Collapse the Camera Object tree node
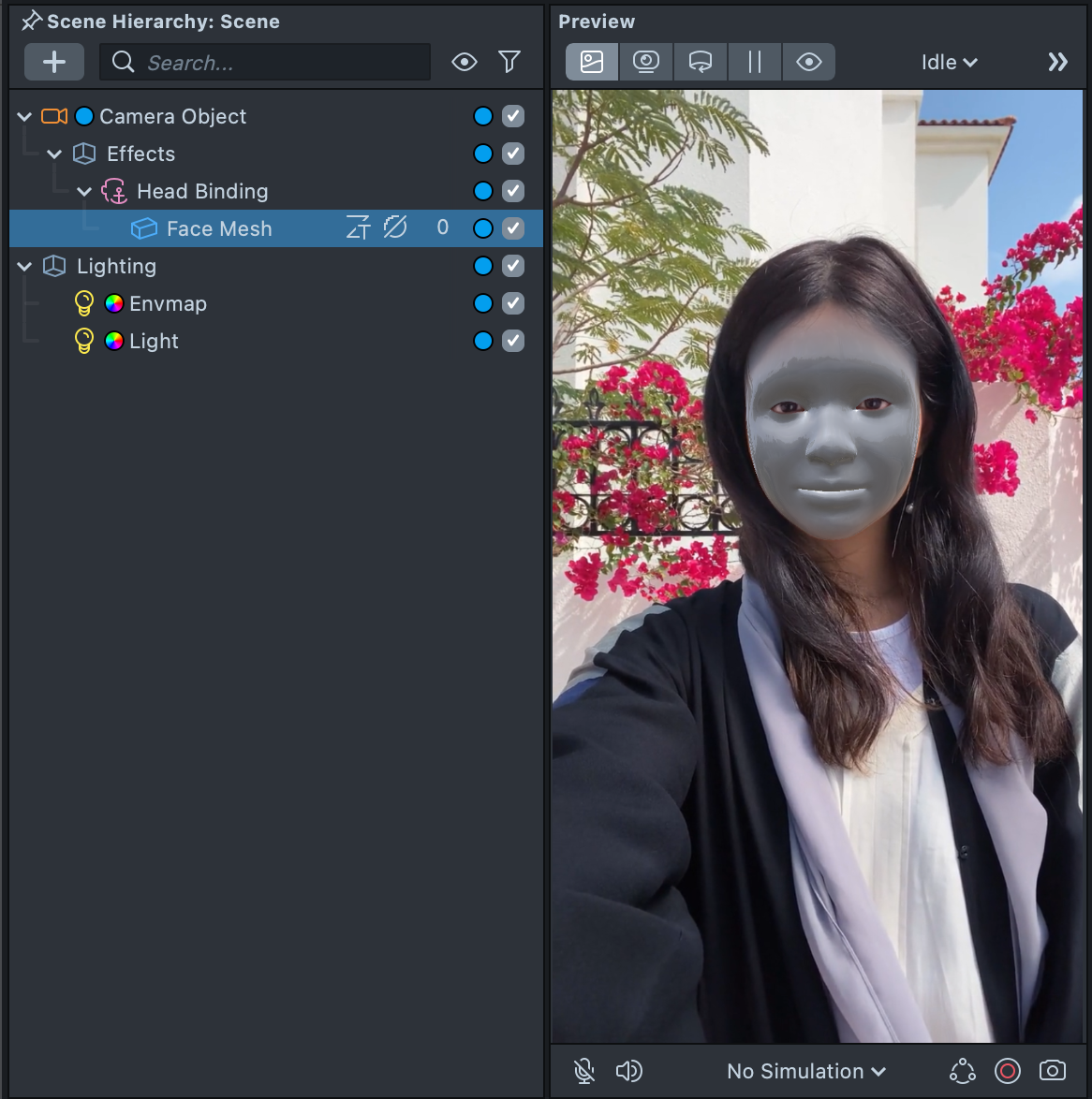1092x1099 pixels. click(25, 117)
